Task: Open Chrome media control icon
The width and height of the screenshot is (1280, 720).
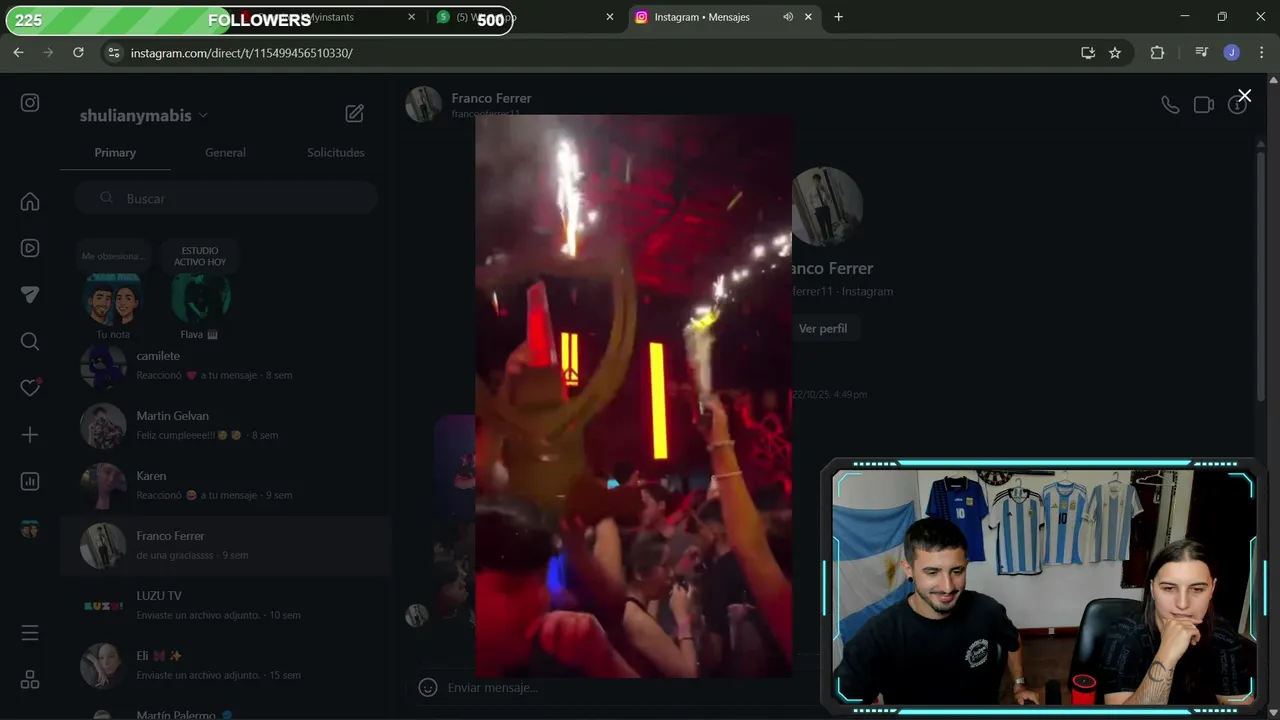Action: coord(1202,52)
